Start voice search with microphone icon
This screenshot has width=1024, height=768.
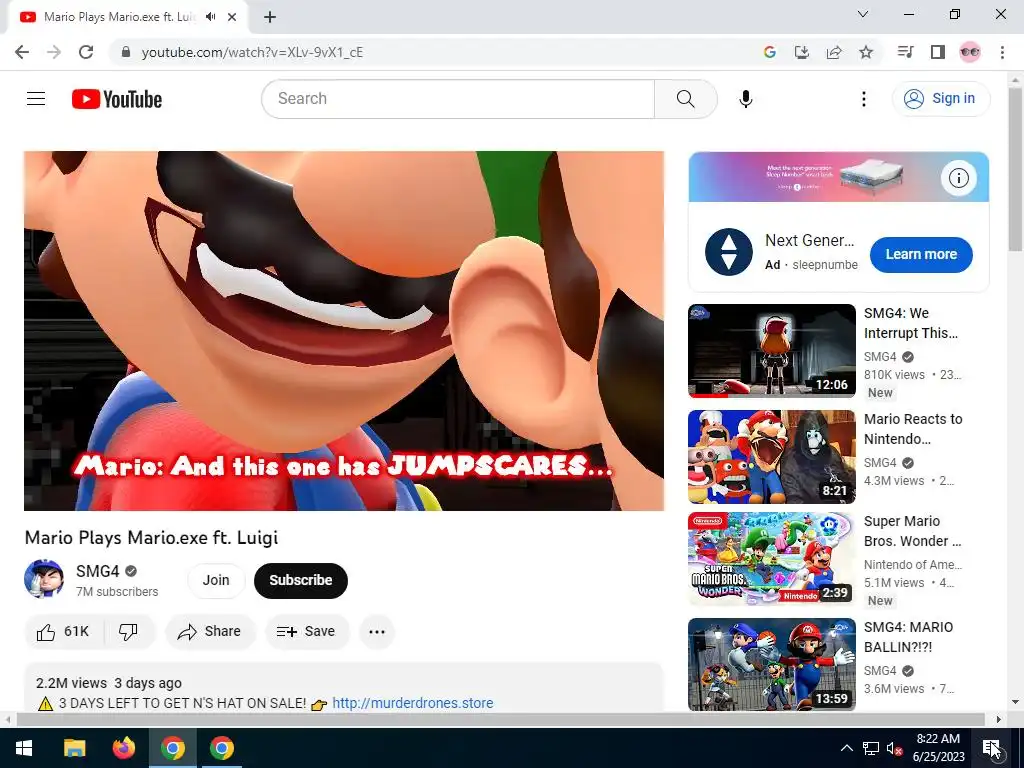tap(746, 99)
